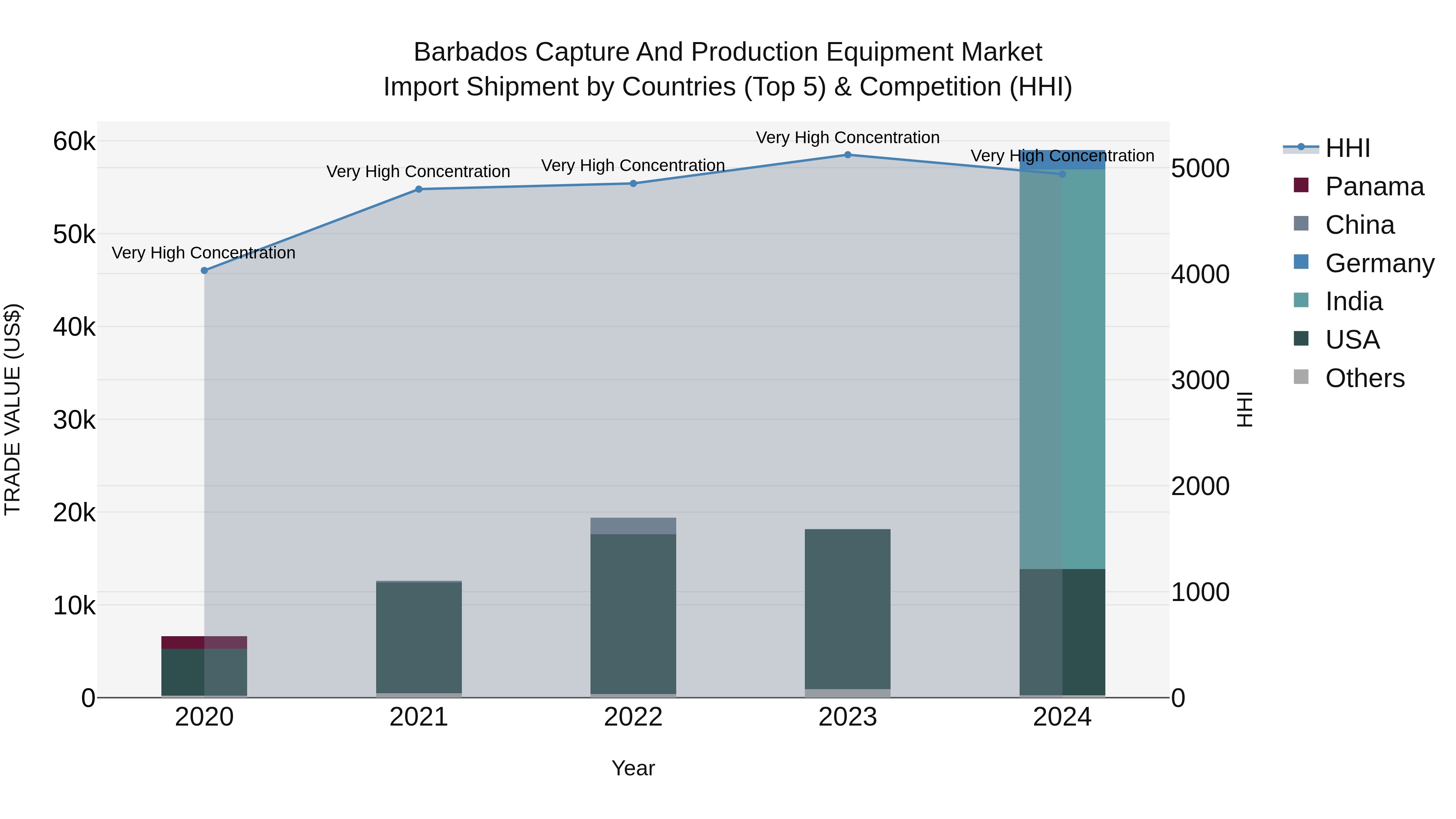This screenshot has width=1456, height=819.
Task: Click the 2024 Very High Concentration annotation
Action: [1062, 156]
